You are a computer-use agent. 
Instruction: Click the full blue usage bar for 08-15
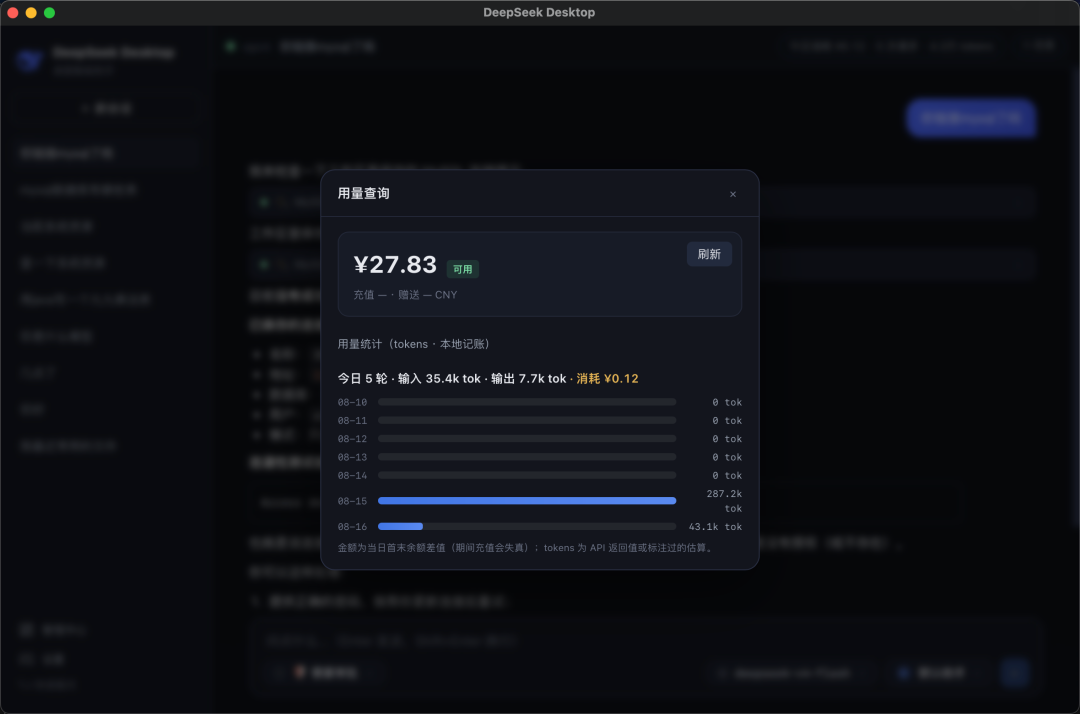tap(527, 501)
